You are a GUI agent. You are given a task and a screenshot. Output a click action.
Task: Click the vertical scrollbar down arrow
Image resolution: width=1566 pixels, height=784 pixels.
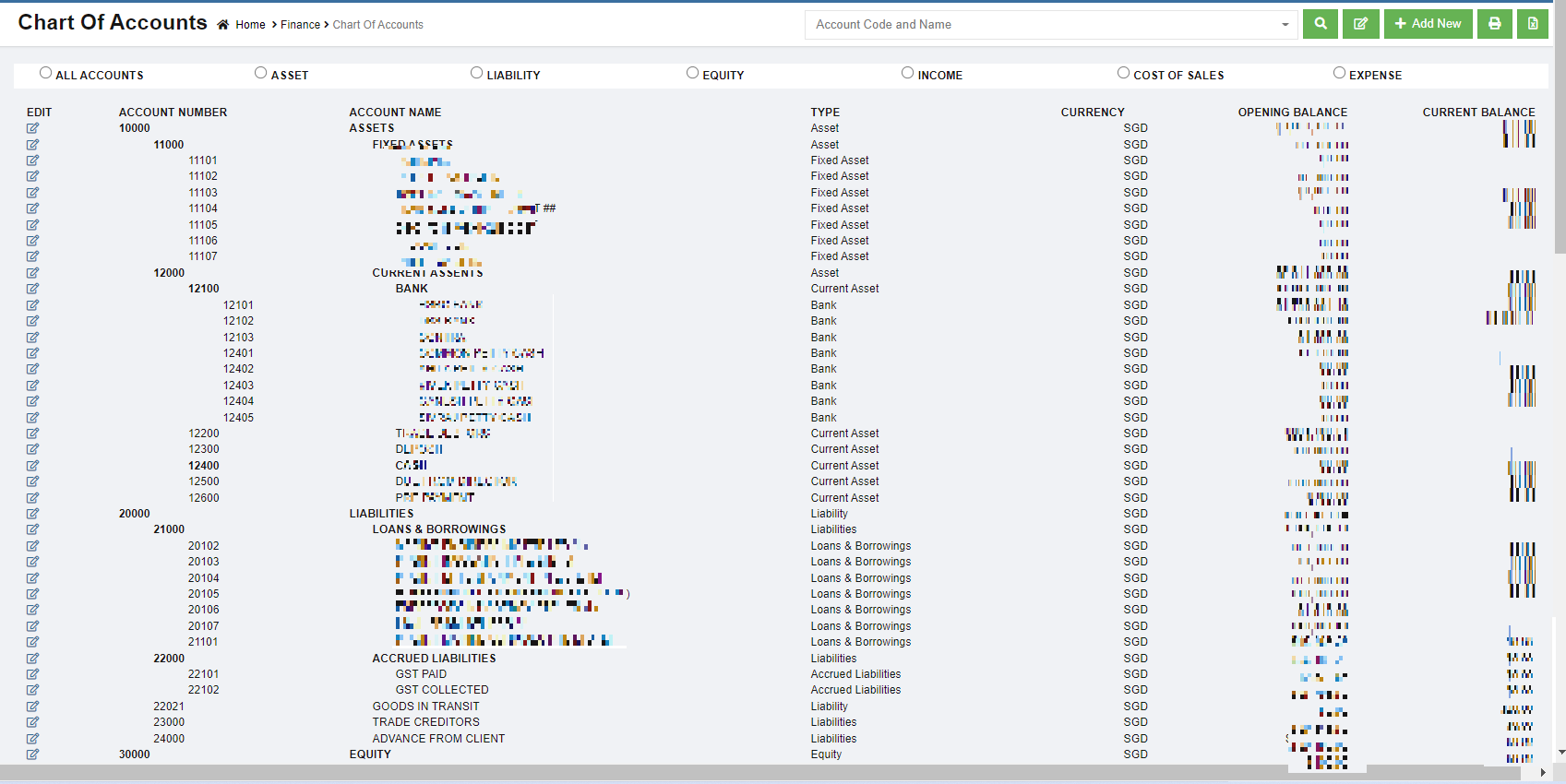(x=1560, y=752)
